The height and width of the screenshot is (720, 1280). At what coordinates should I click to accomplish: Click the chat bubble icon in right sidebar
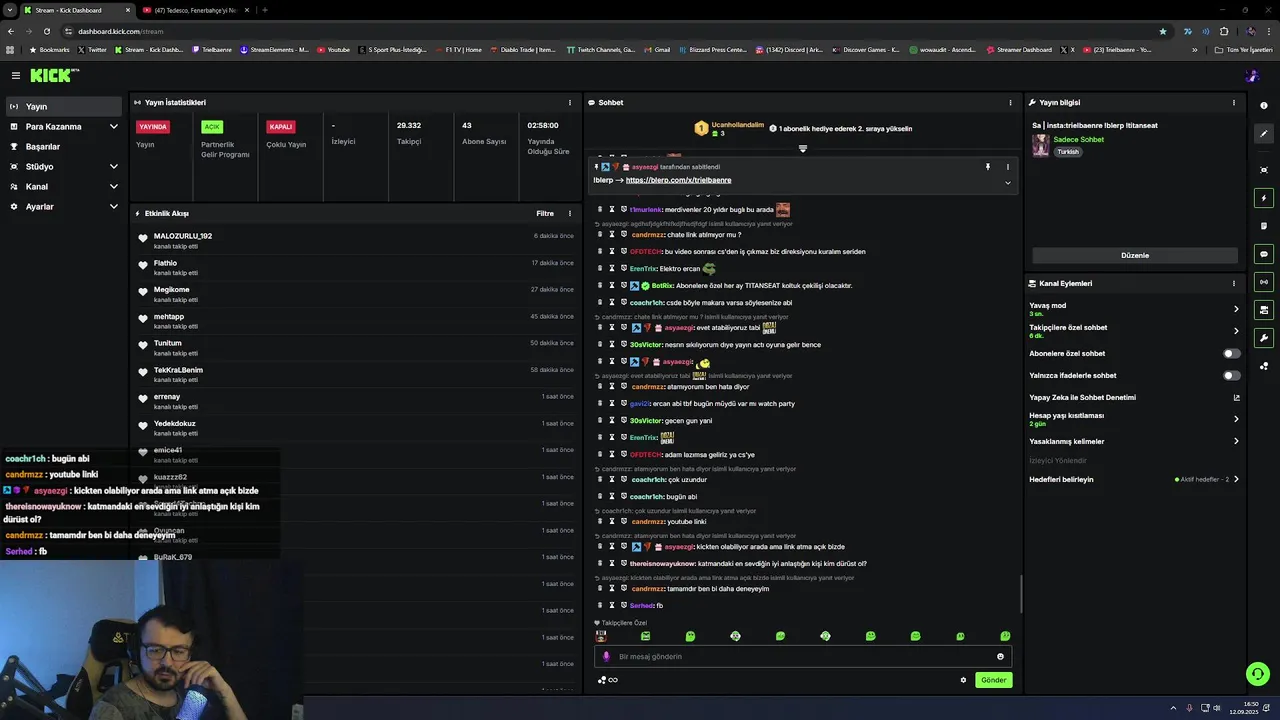(x=1264, y=254)
